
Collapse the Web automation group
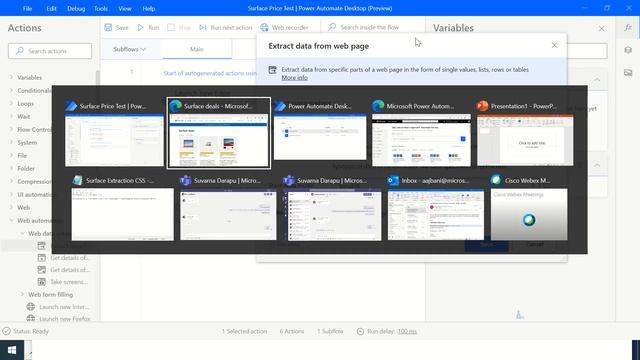11,220
